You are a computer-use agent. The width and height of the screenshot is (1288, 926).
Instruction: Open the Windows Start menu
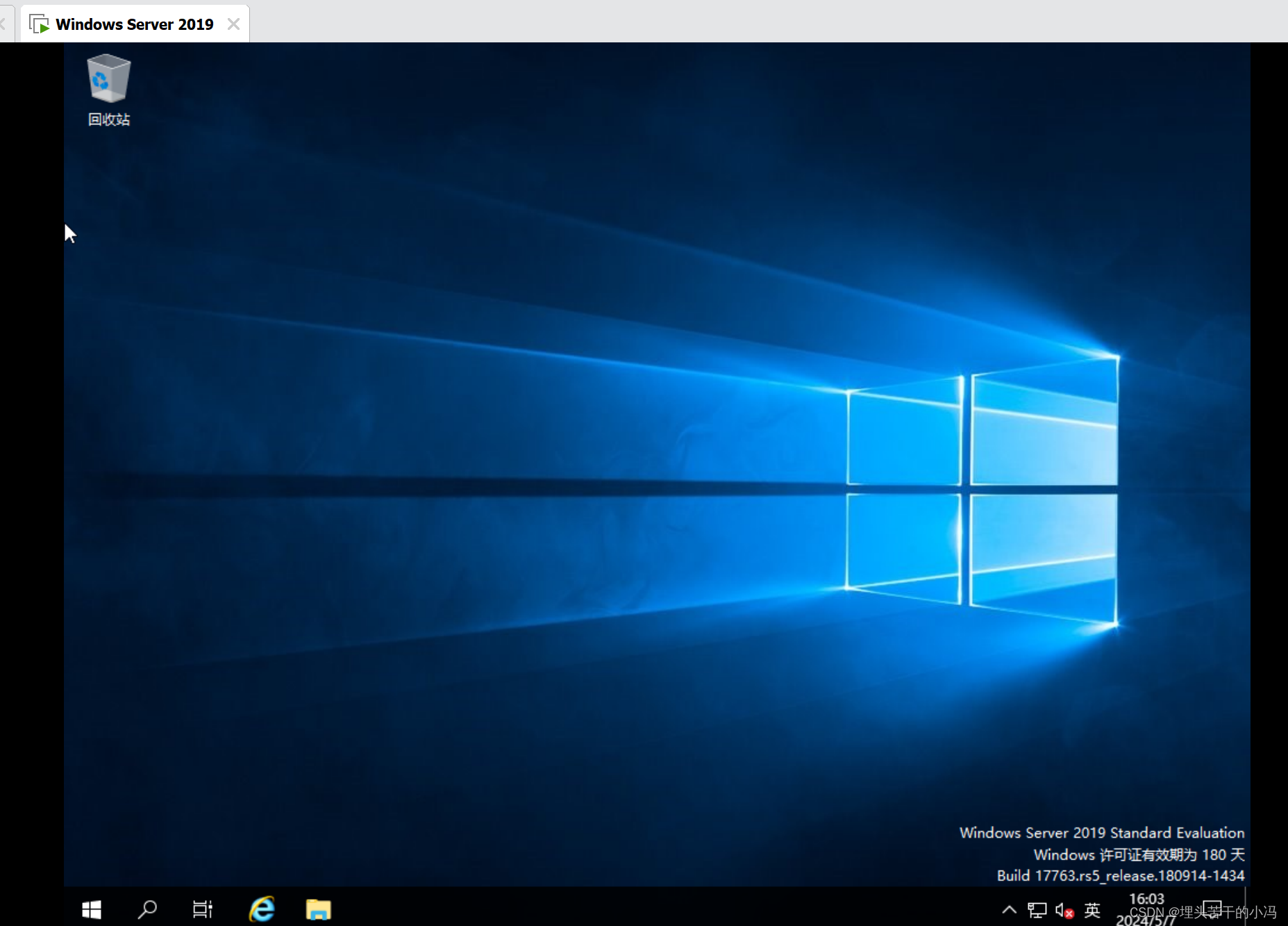click(92, 909)
